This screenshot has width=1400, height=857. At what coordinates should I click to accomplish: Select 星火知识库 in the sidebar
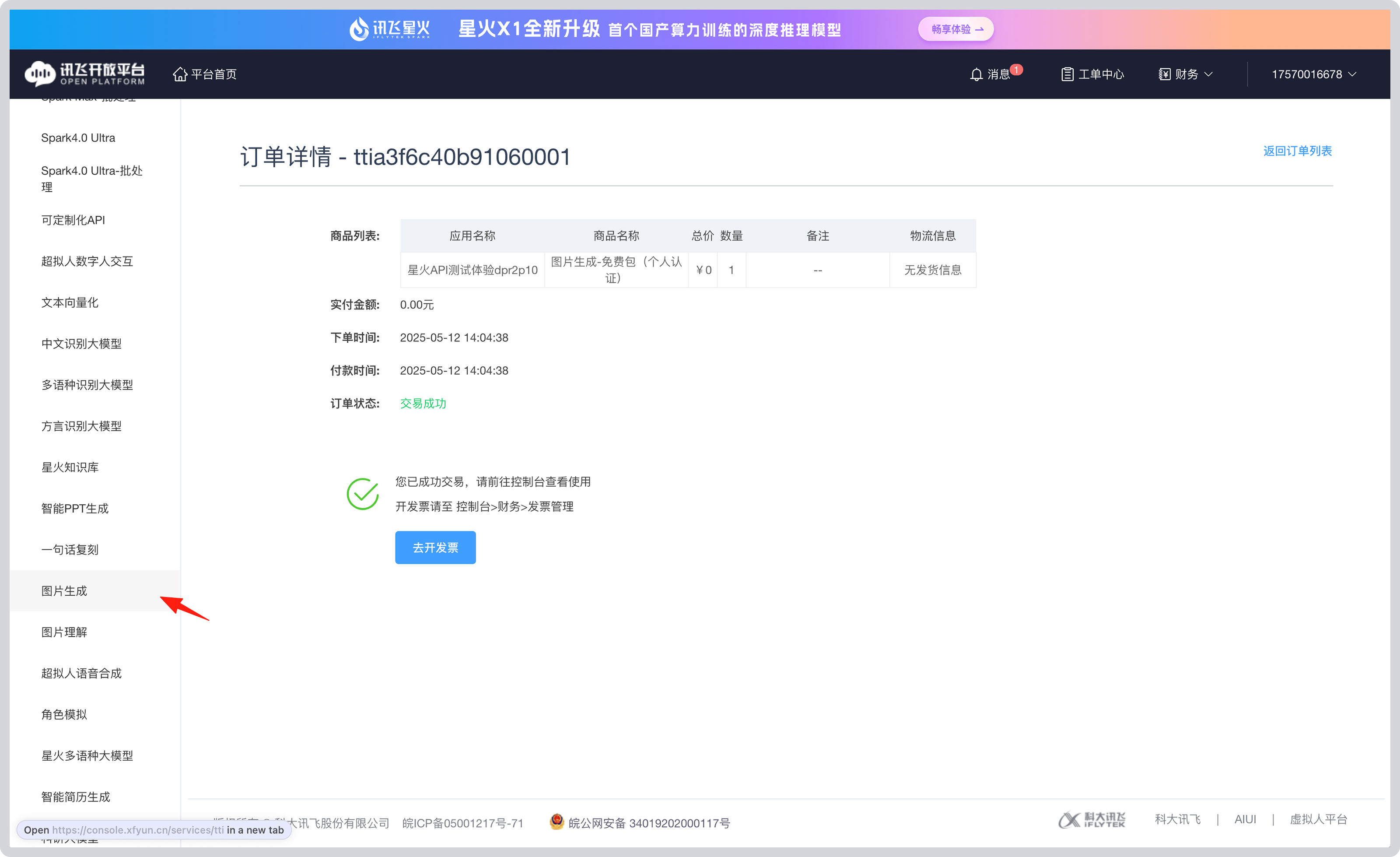[x=69, y=467]
